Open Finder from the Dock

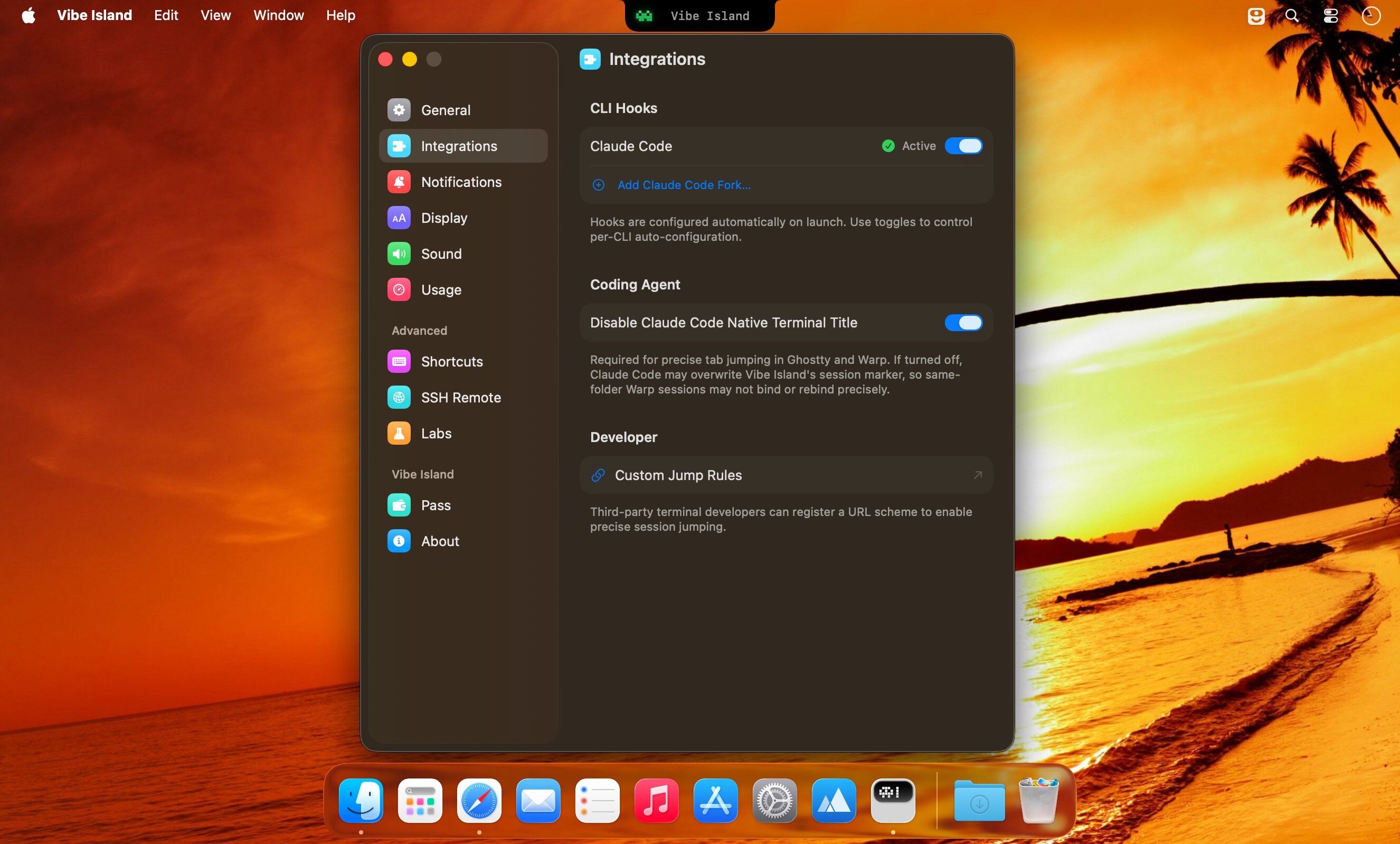tap(361, 800)
